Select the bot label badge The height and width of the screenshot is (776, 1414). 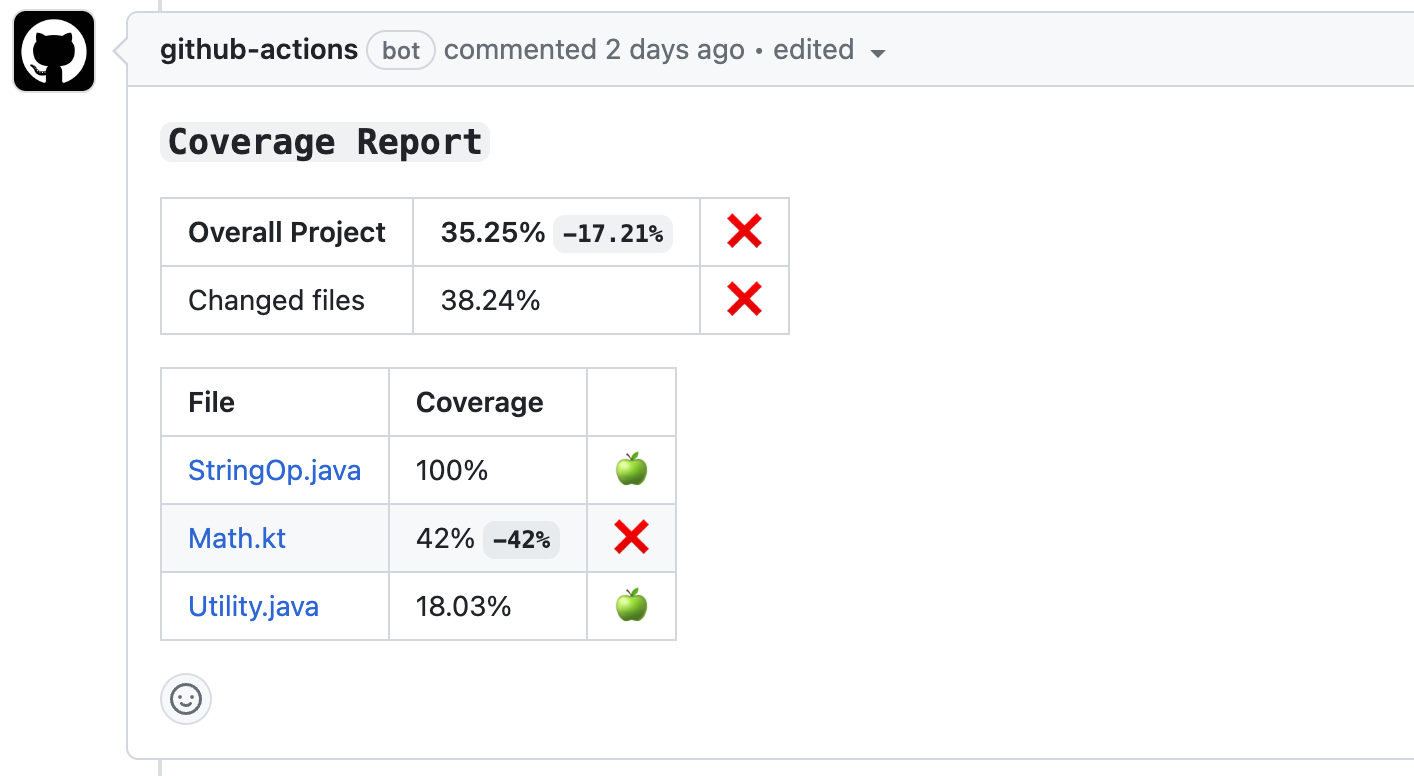click(401, 50)
